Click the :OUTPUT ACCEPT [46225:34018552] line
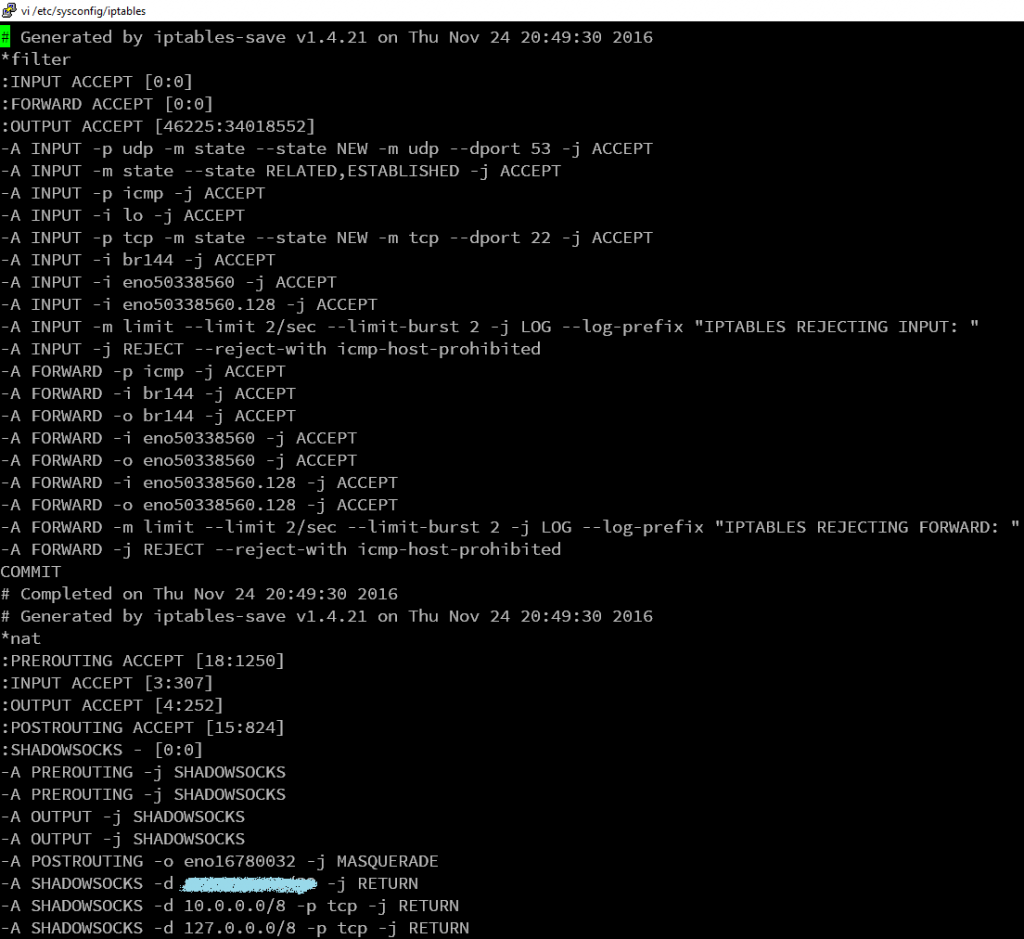This screenshot has width=1024, height=939. pyautogui.click(x=158, y=126)
